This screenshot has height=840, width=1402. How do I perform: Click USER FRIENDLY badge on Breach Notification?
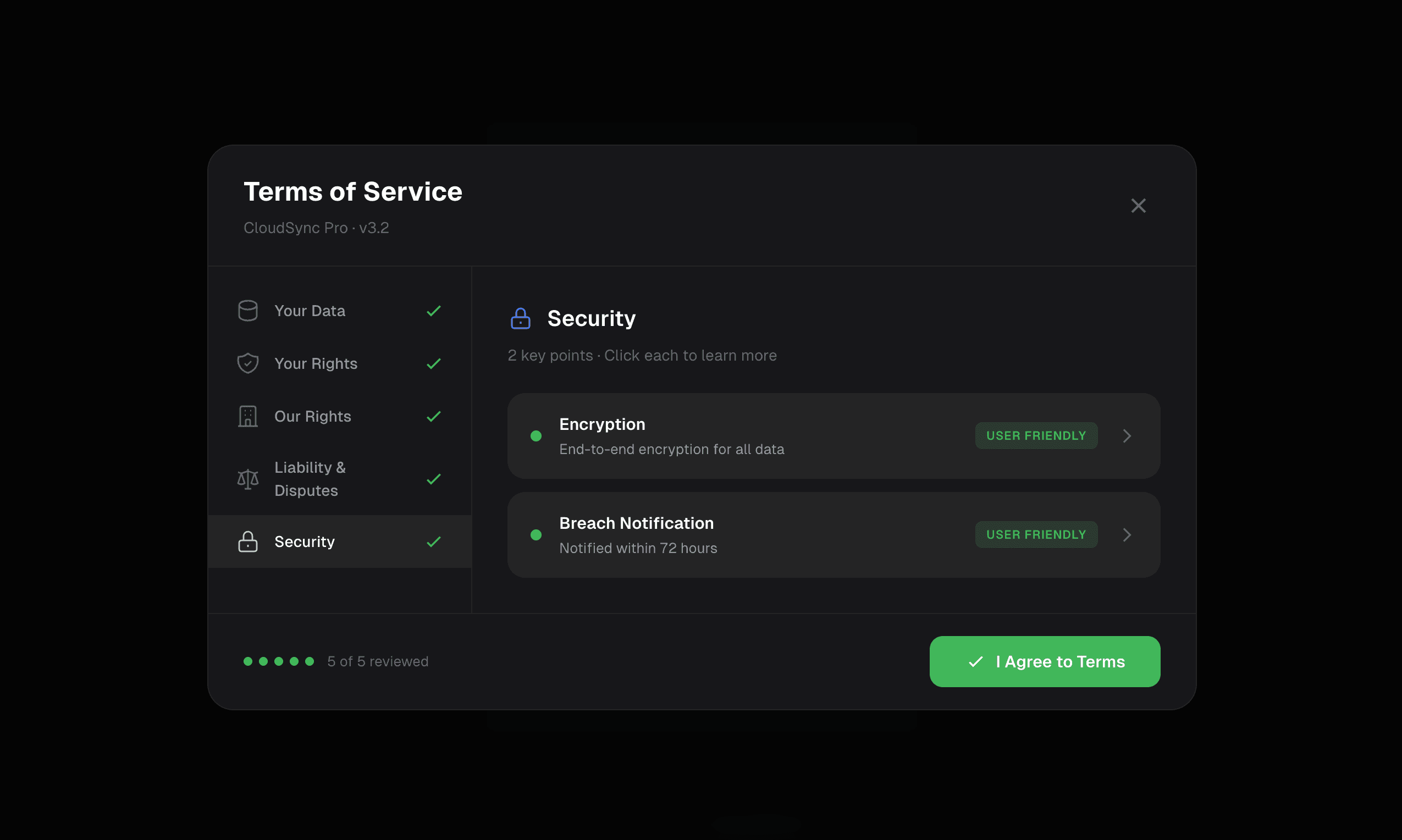tap(1036, 535)
